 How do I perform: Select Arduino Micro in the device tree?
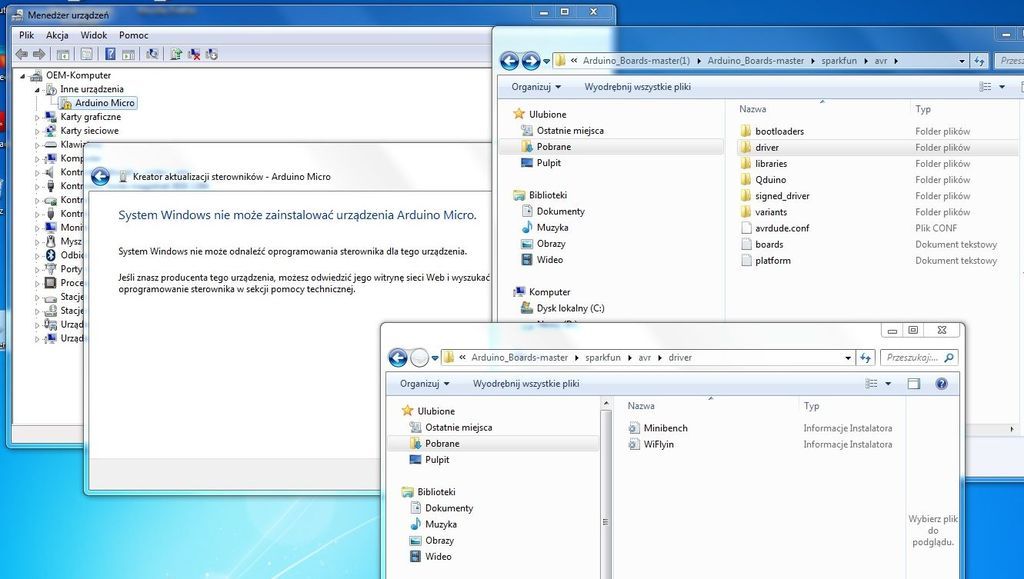click(x=104, y=103)
